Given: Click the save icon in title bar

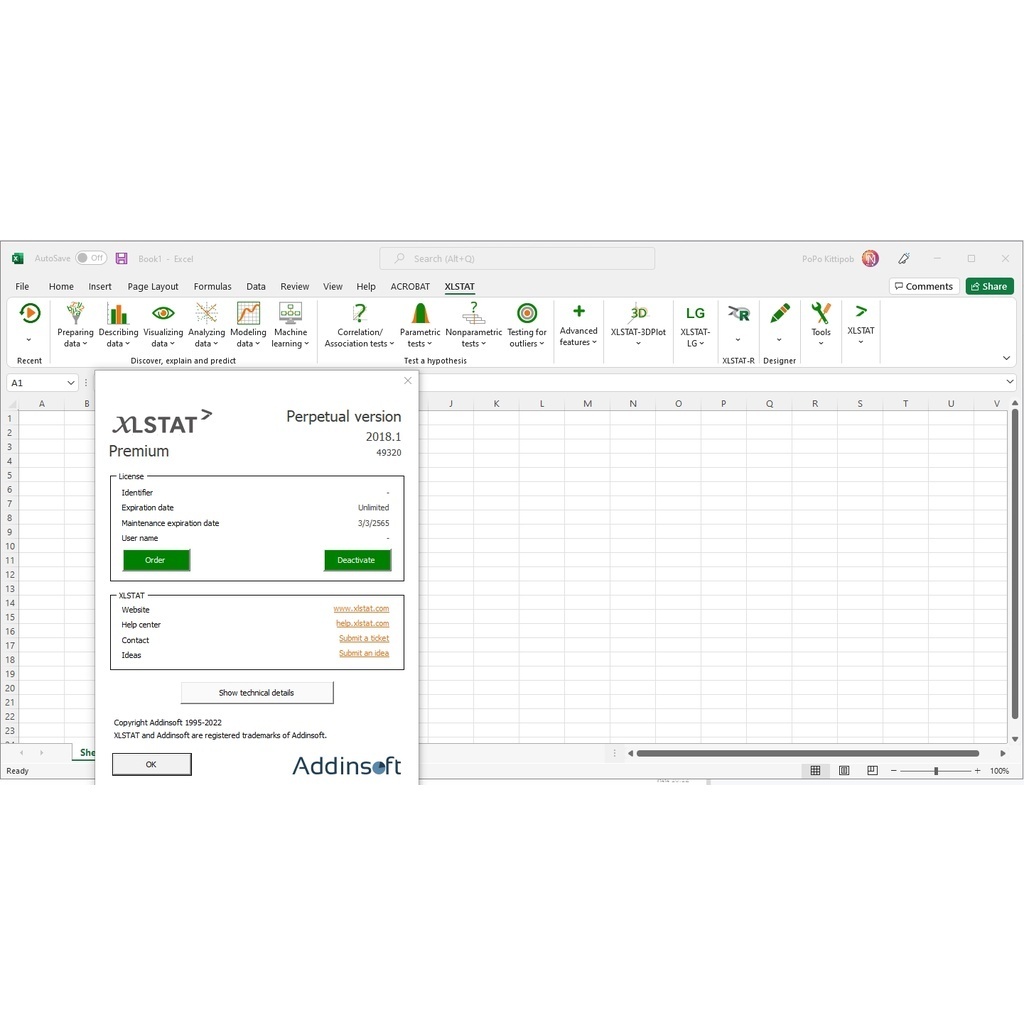Looking at the screenshot, I should click(121, 259).
